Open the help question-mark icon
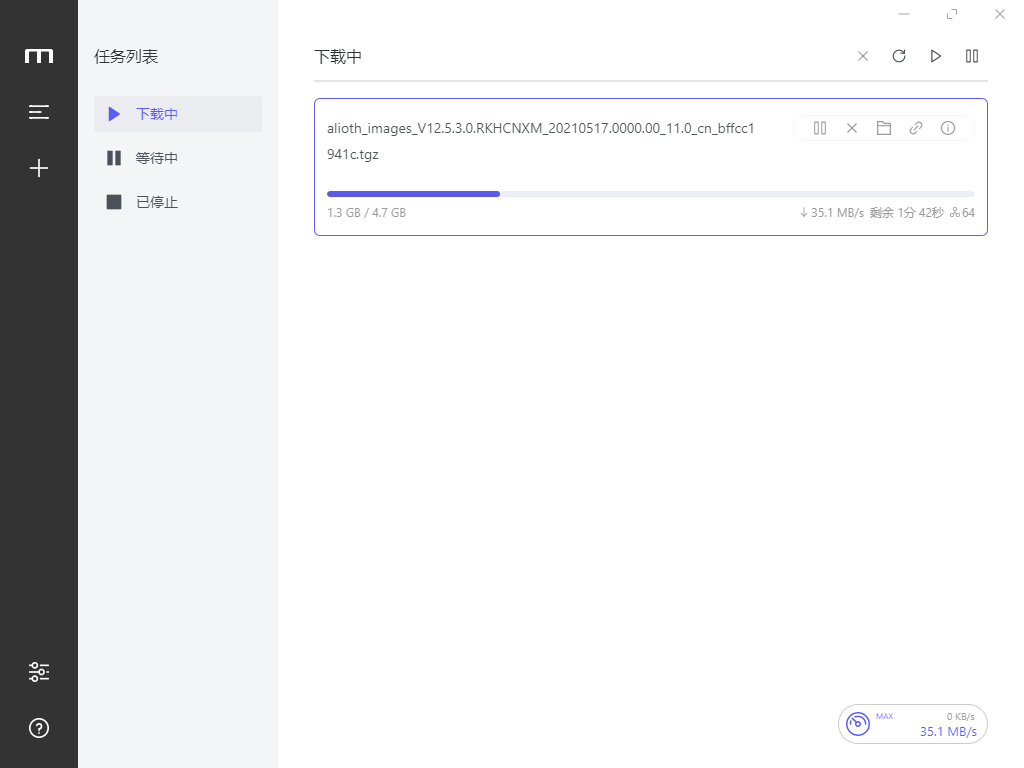Screen dimensions: 1024x768 (39, 727)
